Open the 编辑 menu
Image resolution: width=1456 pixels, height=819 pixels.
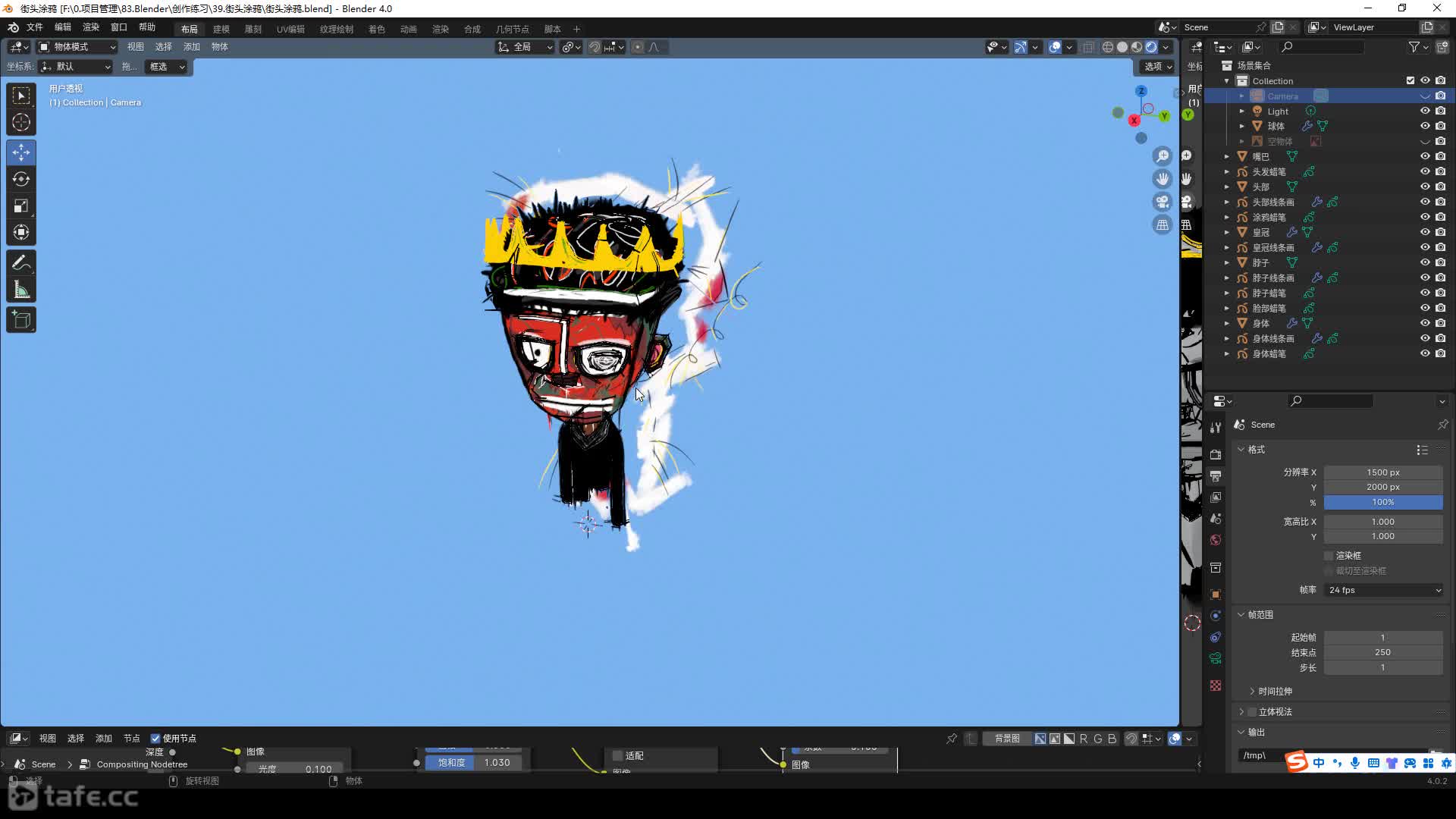click(x=63, y=27)
